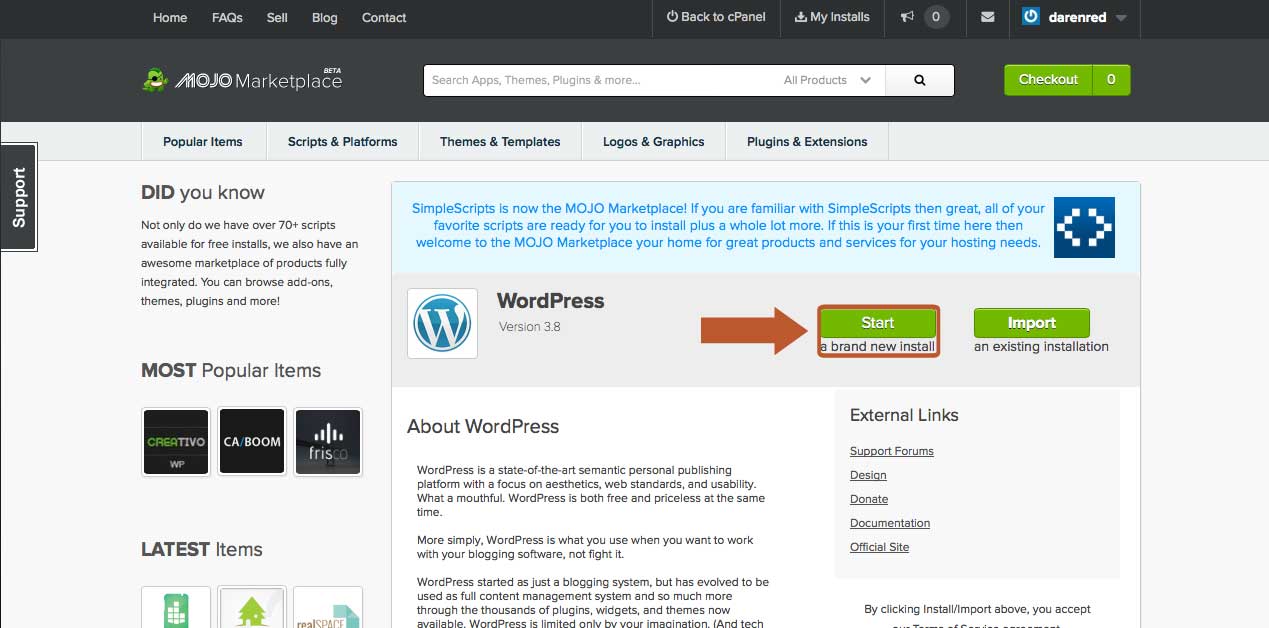The height and width of the screenshot is (628, 1269).
Task: Click the search magnifier button
Action: click(920, 80)
